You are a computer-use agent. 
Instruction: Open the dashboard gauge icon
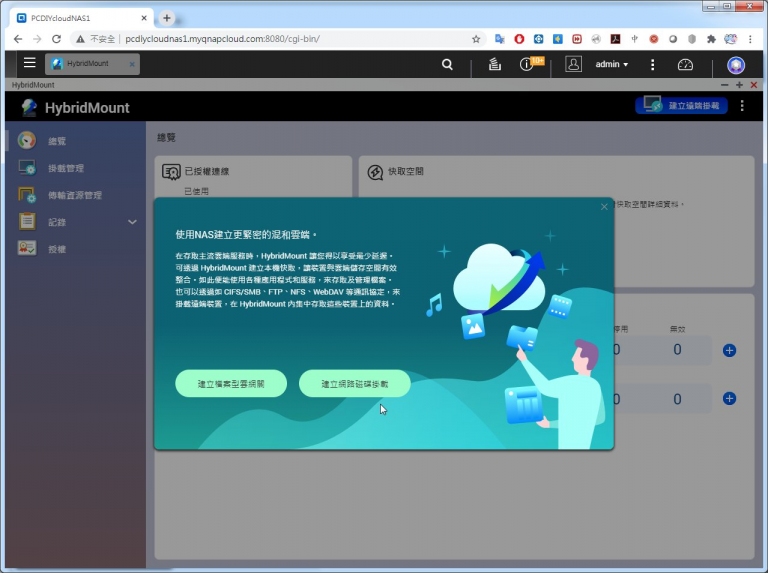click(685, 64)
